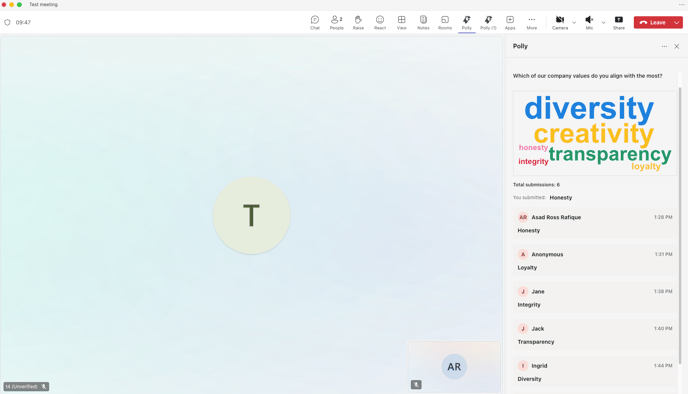The width and height of the screenshot is (688, 394).
Task: Click the Polly panel vertical scrollbar
Action: tap(681, 225)
